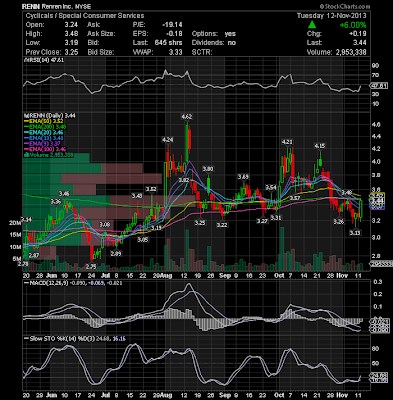This screenshot has width=393, height=400.
Task: Click the Cyclicals / Special Consumer Services sector
Action: click(85, 16)
